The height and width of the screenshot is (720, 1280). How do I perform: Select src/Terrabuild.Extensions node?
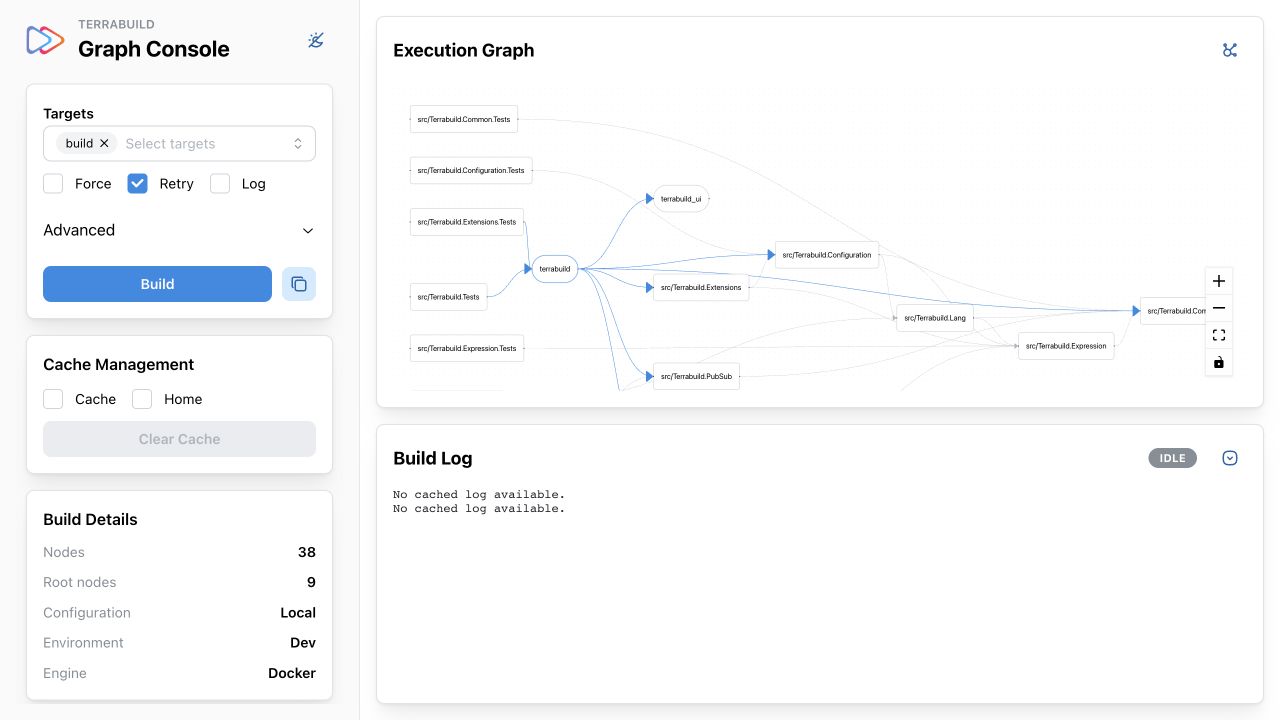(701, 288)
